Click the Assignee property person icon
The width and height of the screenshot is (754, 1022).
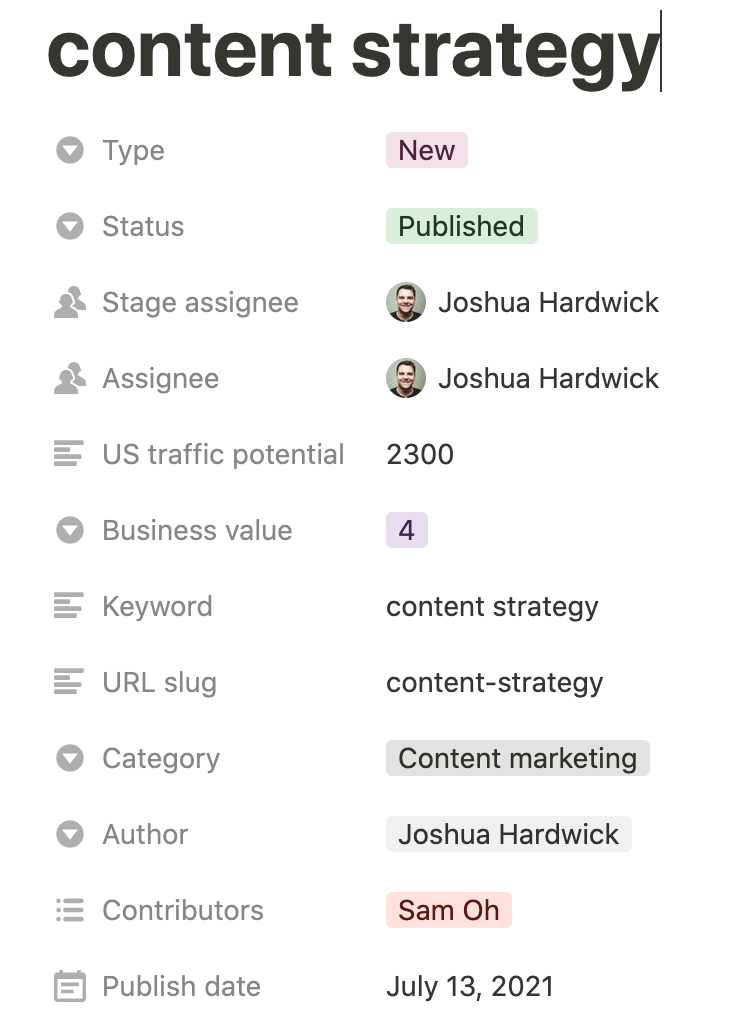69,379
